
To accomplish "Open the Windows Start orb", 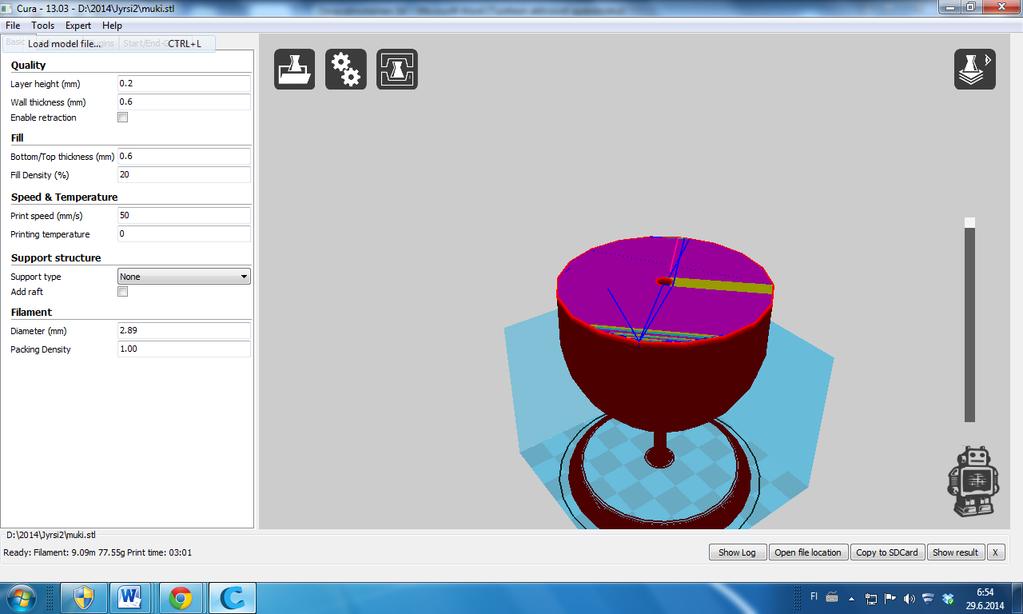I will tap(20, 598).
